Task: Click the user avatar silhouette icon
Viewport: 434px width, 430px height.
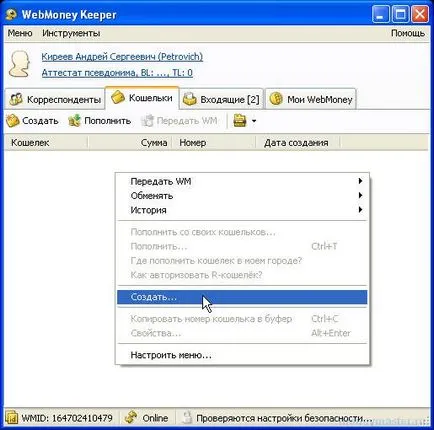Action: [x=19, y=64]
